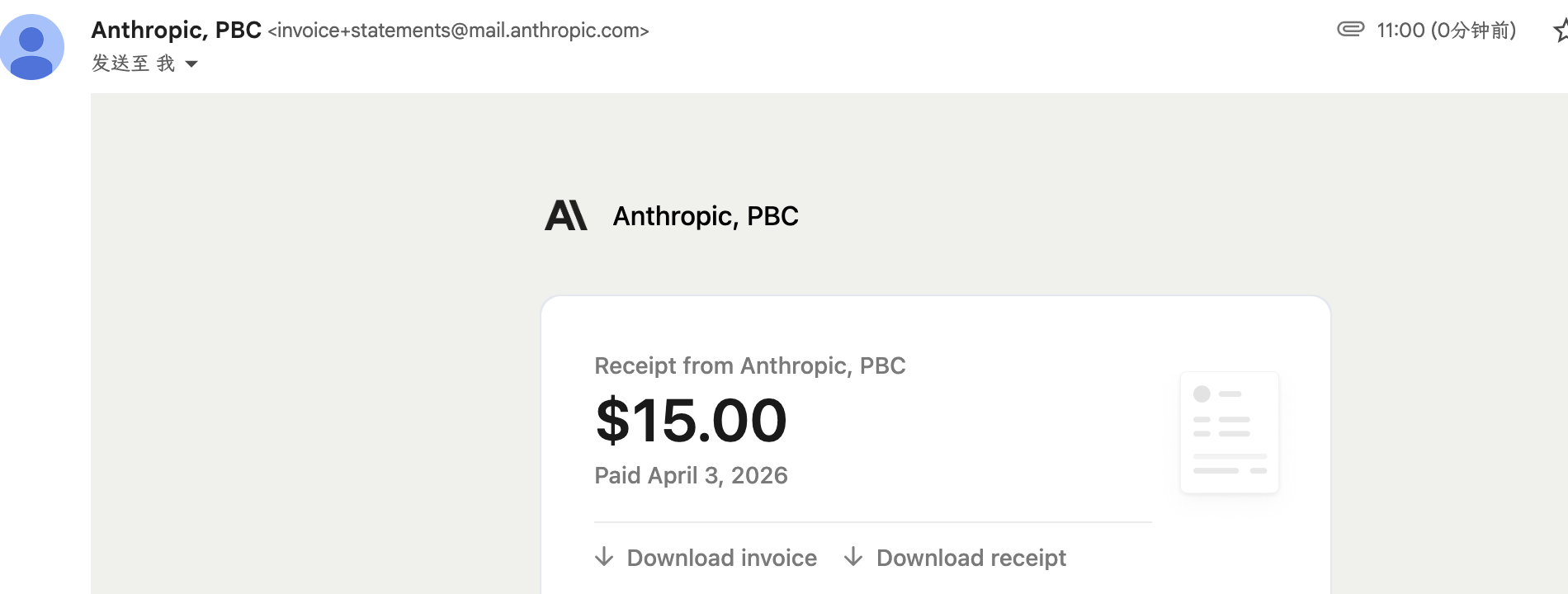Click the gray email body background
Viewport: 1568px width, 594px height.
click(x=314, y=346)
